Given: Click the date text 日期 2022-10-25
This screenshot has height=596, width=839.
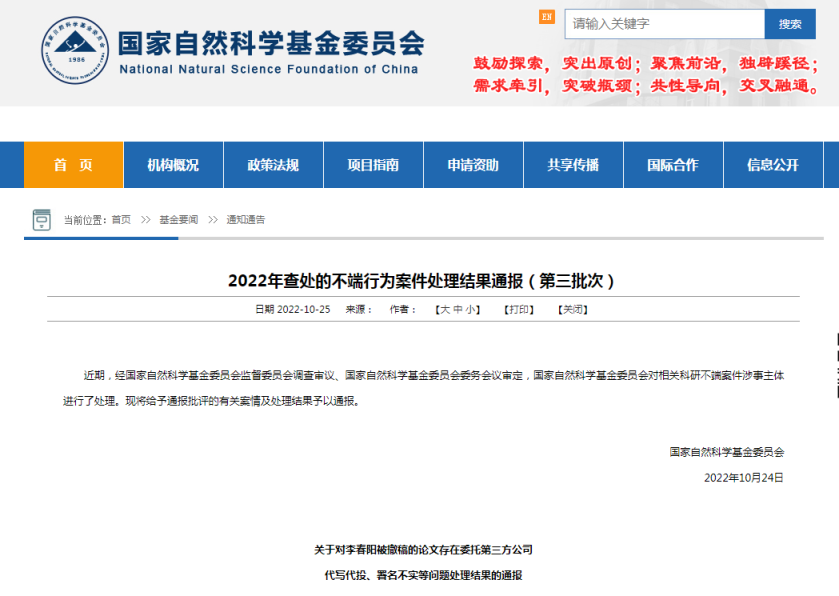Looking at the screenshot, I should click(x=293, y=309).
